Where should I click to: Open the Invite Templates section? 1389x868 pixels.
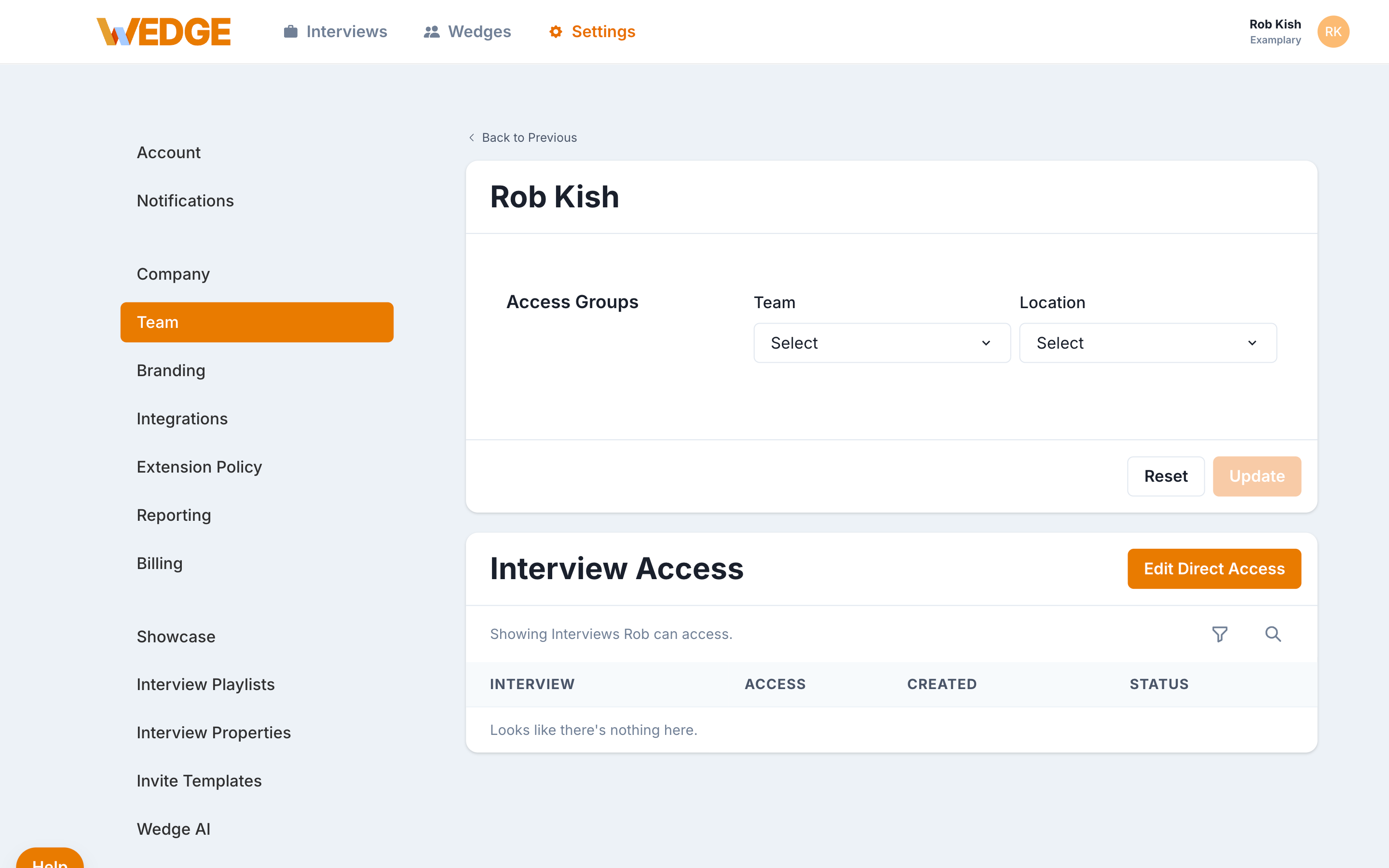pos(199,781)
